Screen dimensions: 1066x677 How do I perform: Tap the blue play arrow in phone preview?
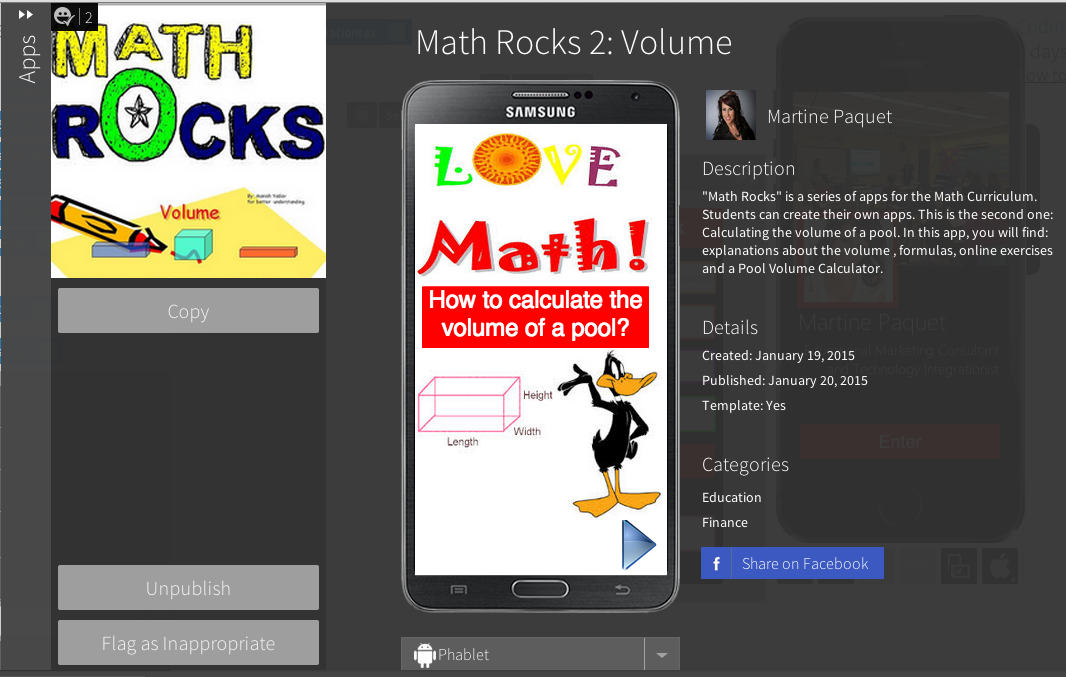pos(638,544)
